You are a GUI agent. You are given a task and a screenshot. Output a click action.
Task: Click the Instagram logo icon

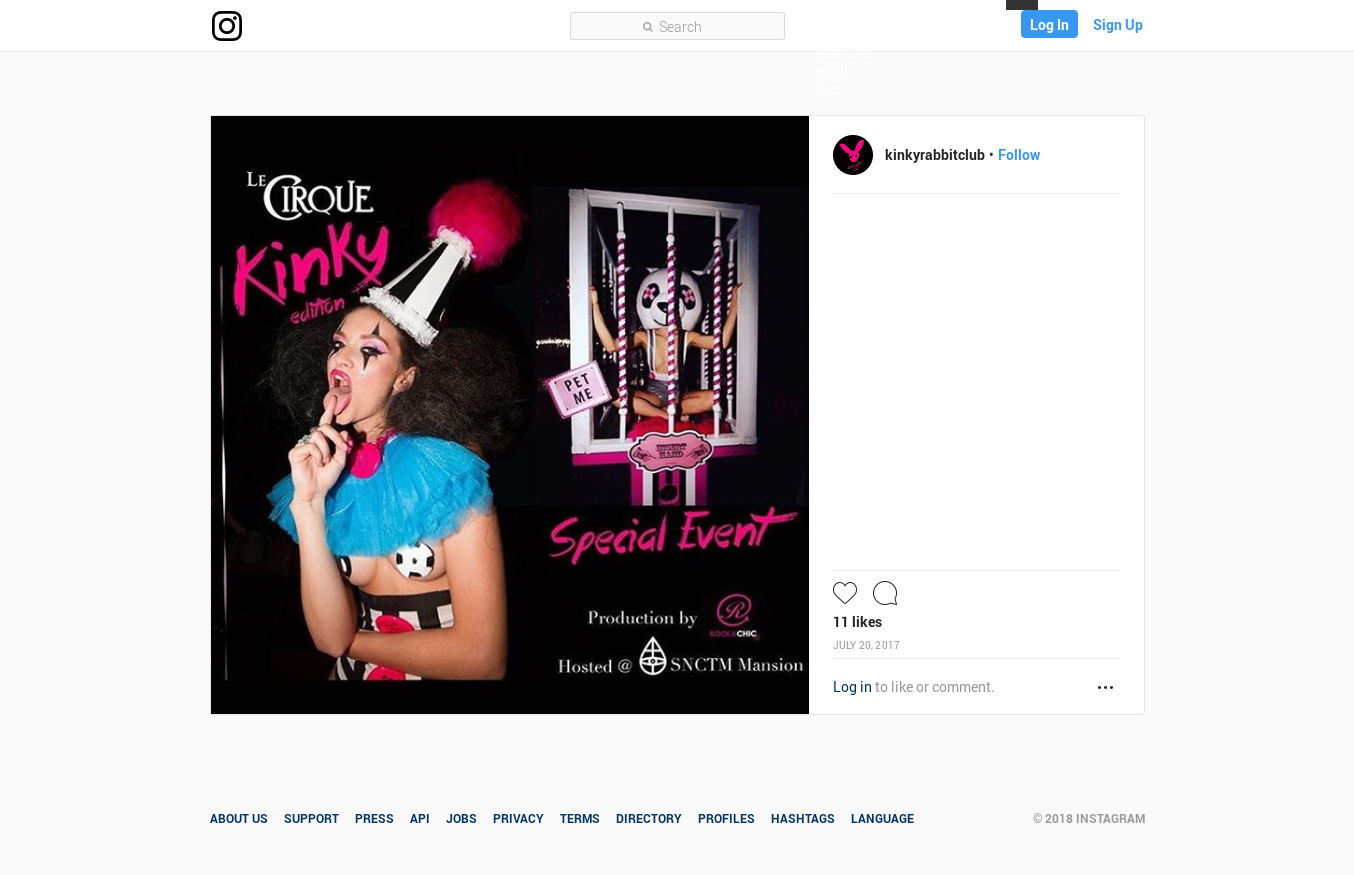tap(227, 26)
